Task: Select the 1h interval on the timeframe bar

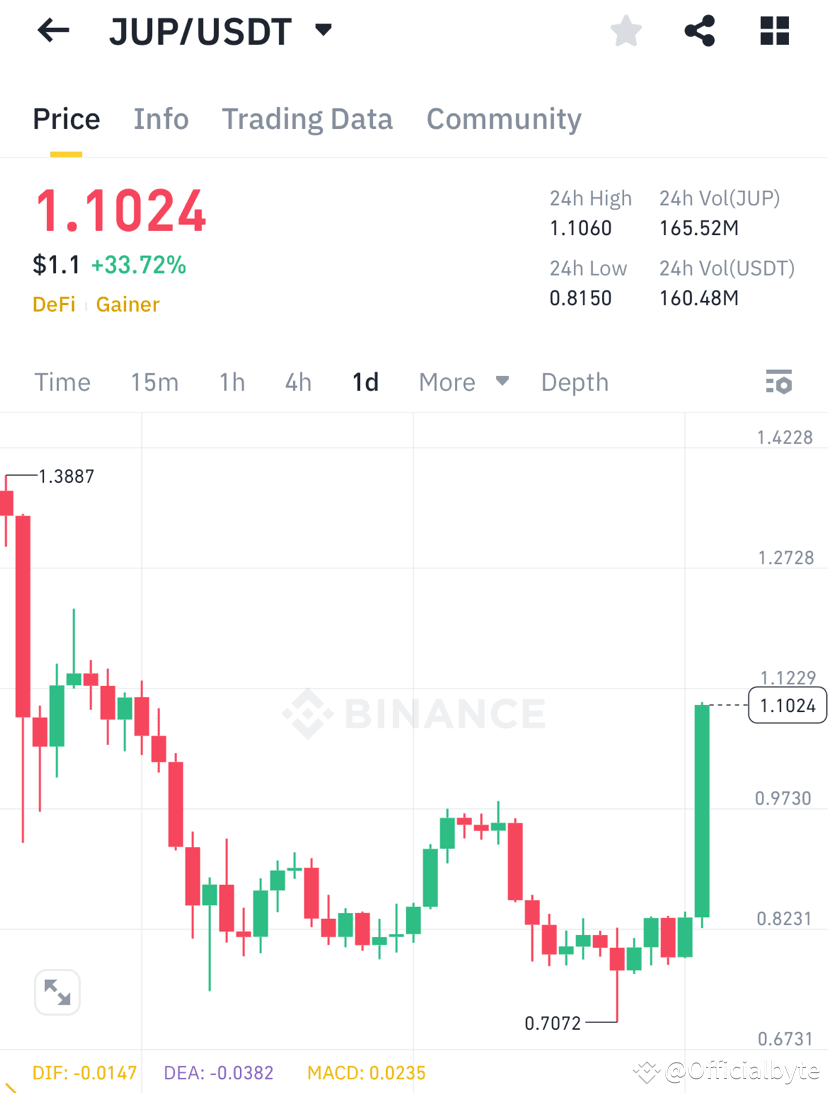Action: [231, 381]
